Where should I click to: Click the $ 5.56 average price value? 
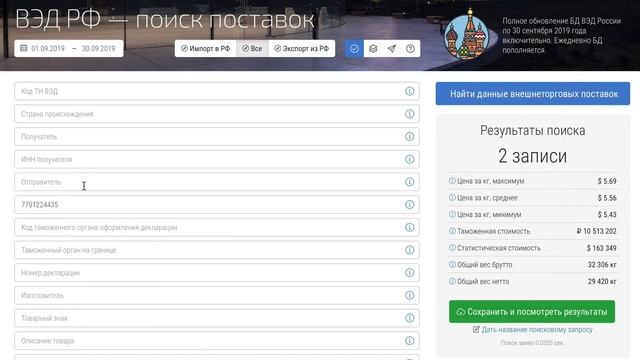coord(607,198)
